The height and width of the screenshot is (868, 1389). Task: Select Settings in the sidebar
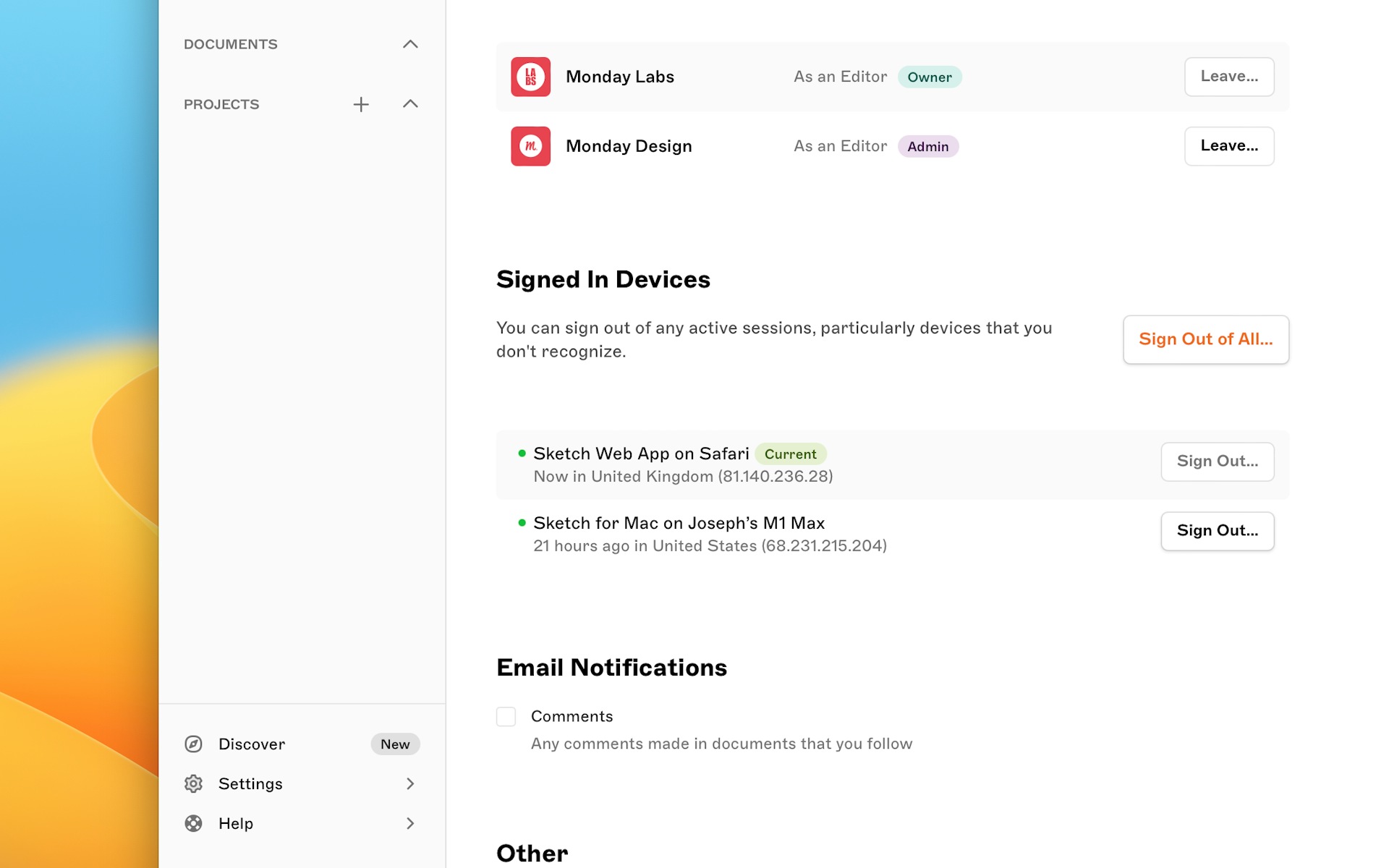coord(250,783)
